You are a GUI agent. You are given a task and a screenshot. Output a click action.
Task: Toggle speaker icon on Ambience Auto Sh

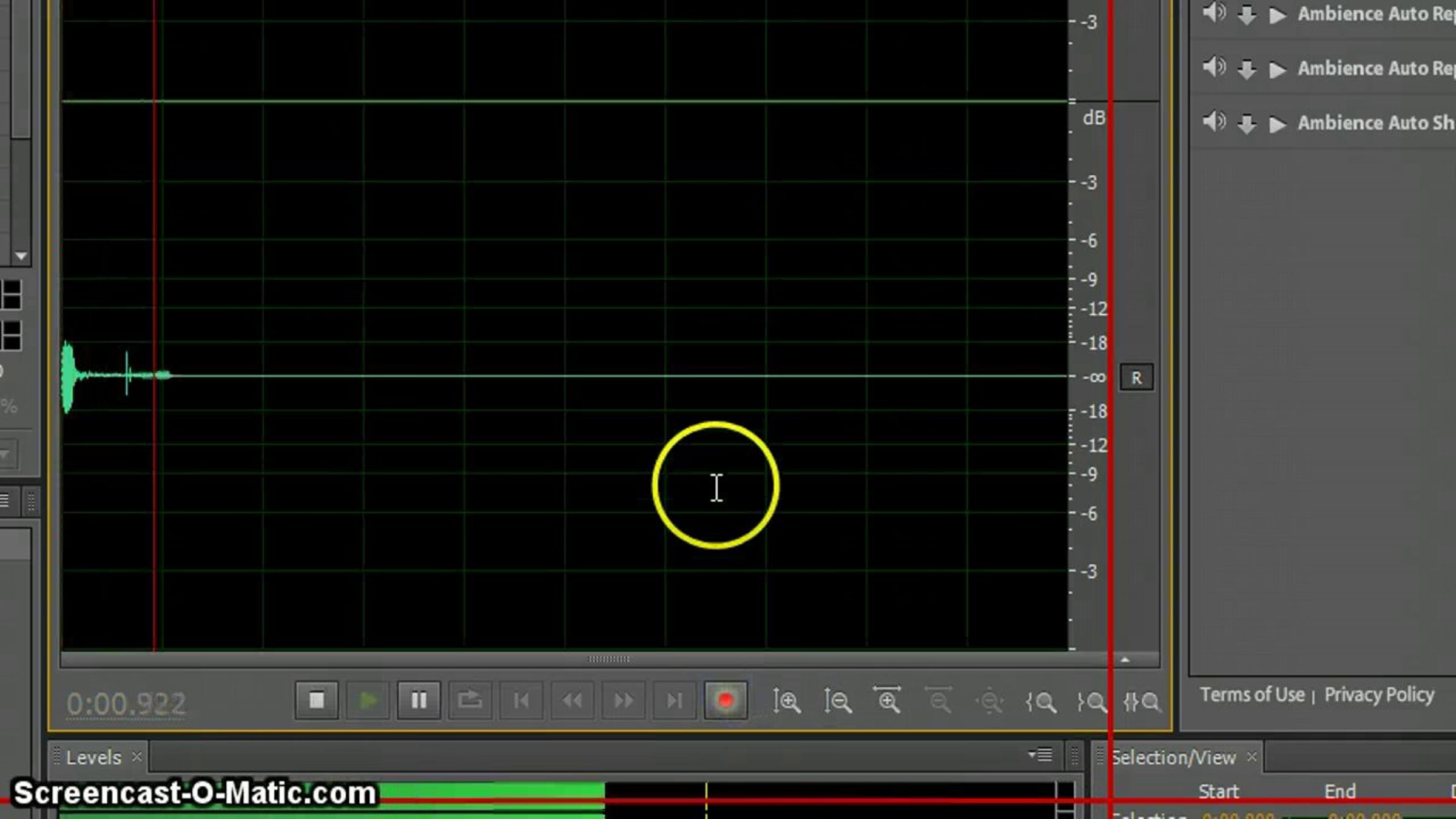click(x=1214, y=122)
